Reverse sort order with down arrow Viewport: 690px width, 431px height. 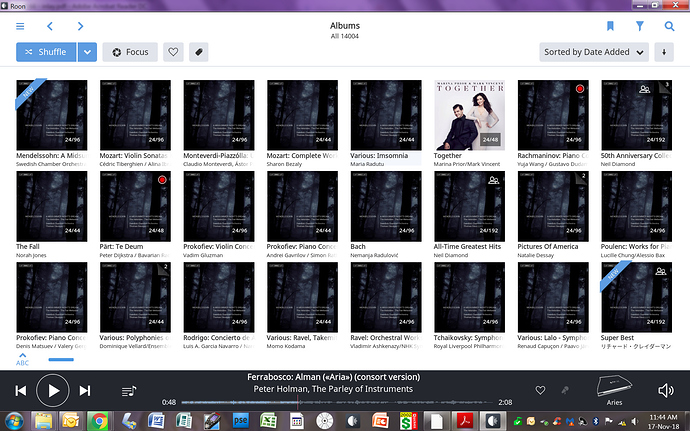tap(664, 52)
